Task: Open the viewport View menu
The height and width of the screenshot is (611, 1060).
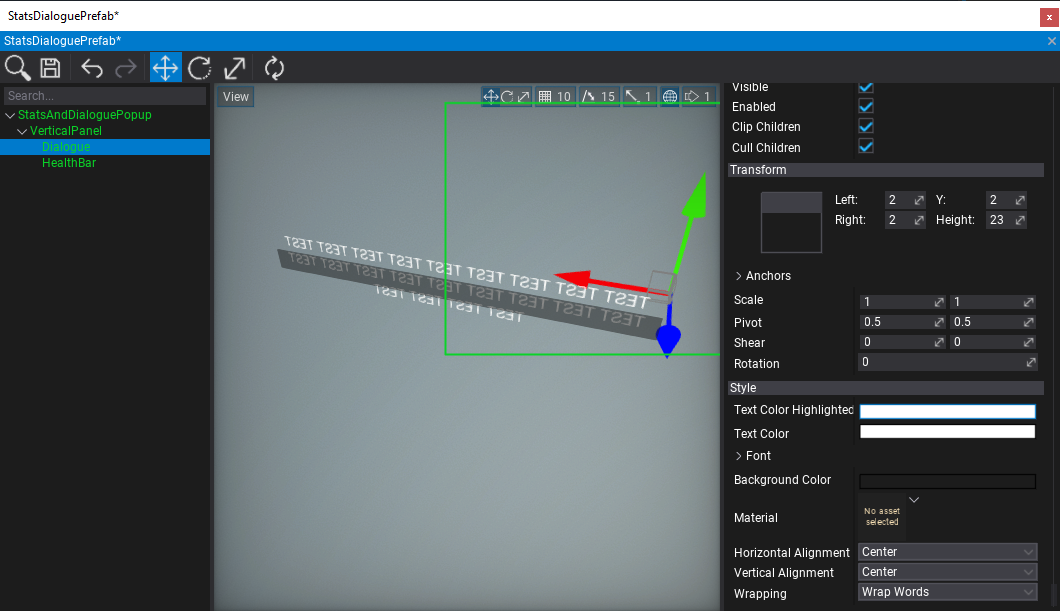Action: tap(235, 97)
